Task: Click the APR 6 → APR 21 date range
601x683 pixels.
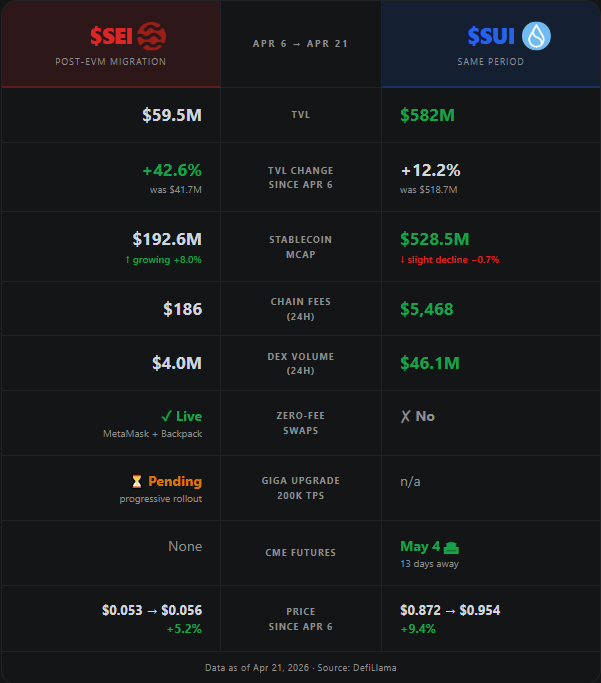Action: (x=300, y=44)
